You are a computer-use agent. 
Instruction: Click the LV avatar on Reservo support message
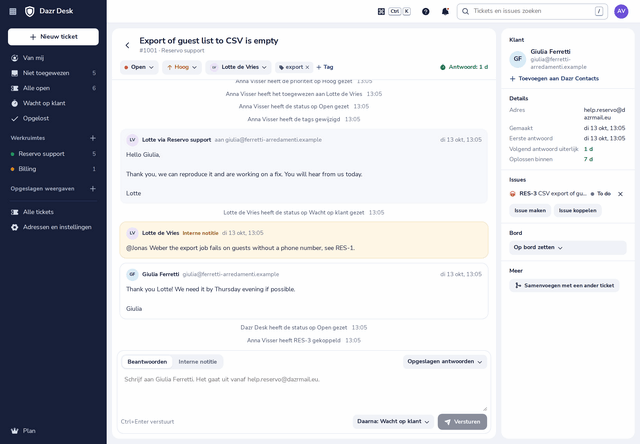click(x=132, y=140)
